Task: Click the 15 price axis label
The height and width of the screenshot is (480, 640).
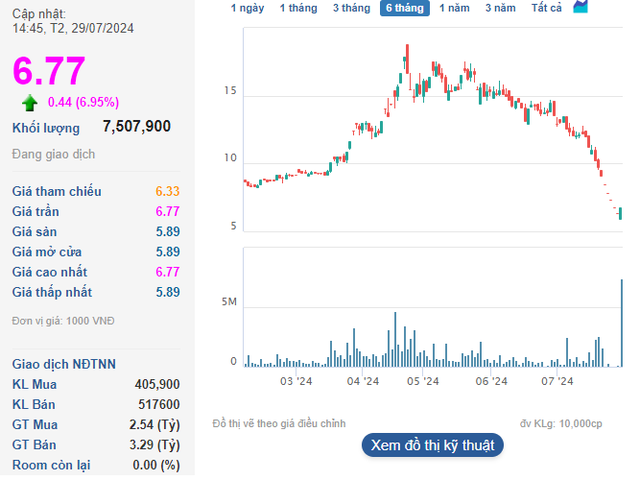Action: (231, 91)
